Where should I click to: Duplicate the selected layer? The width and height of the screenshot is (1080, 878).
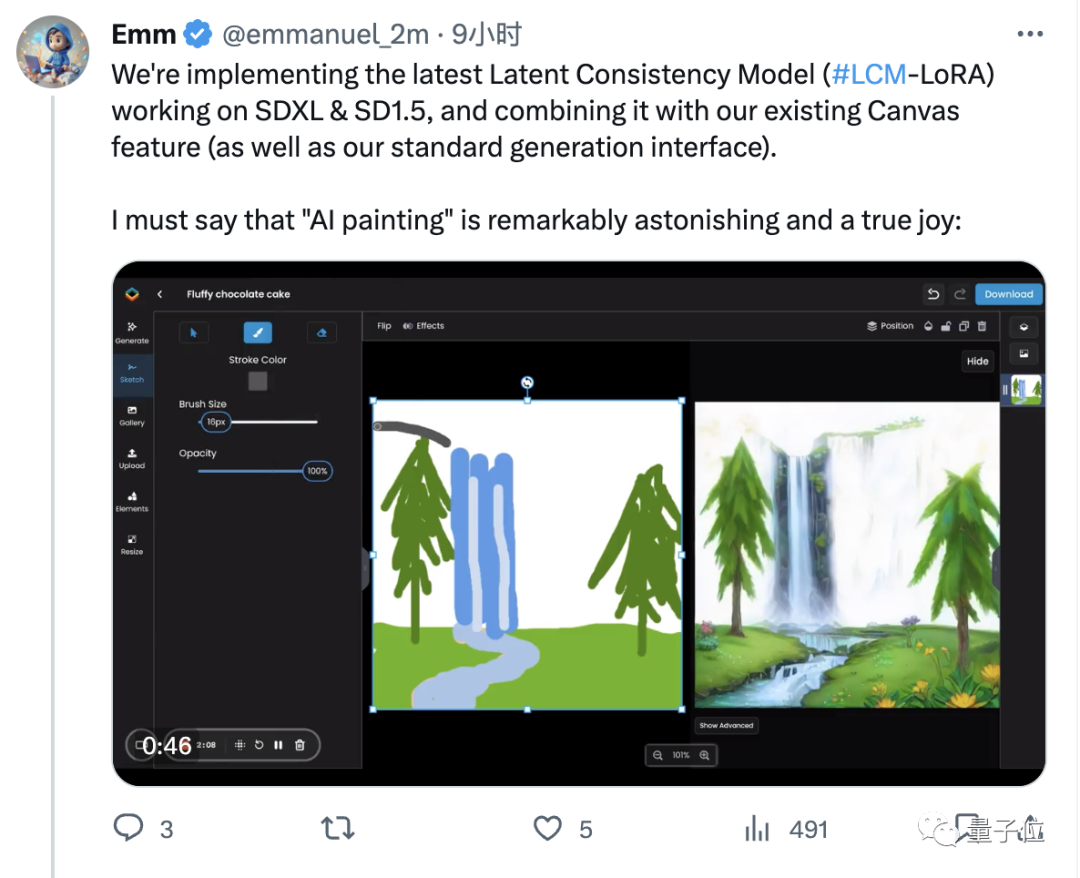pyautogui.click(x=964, y=326)
